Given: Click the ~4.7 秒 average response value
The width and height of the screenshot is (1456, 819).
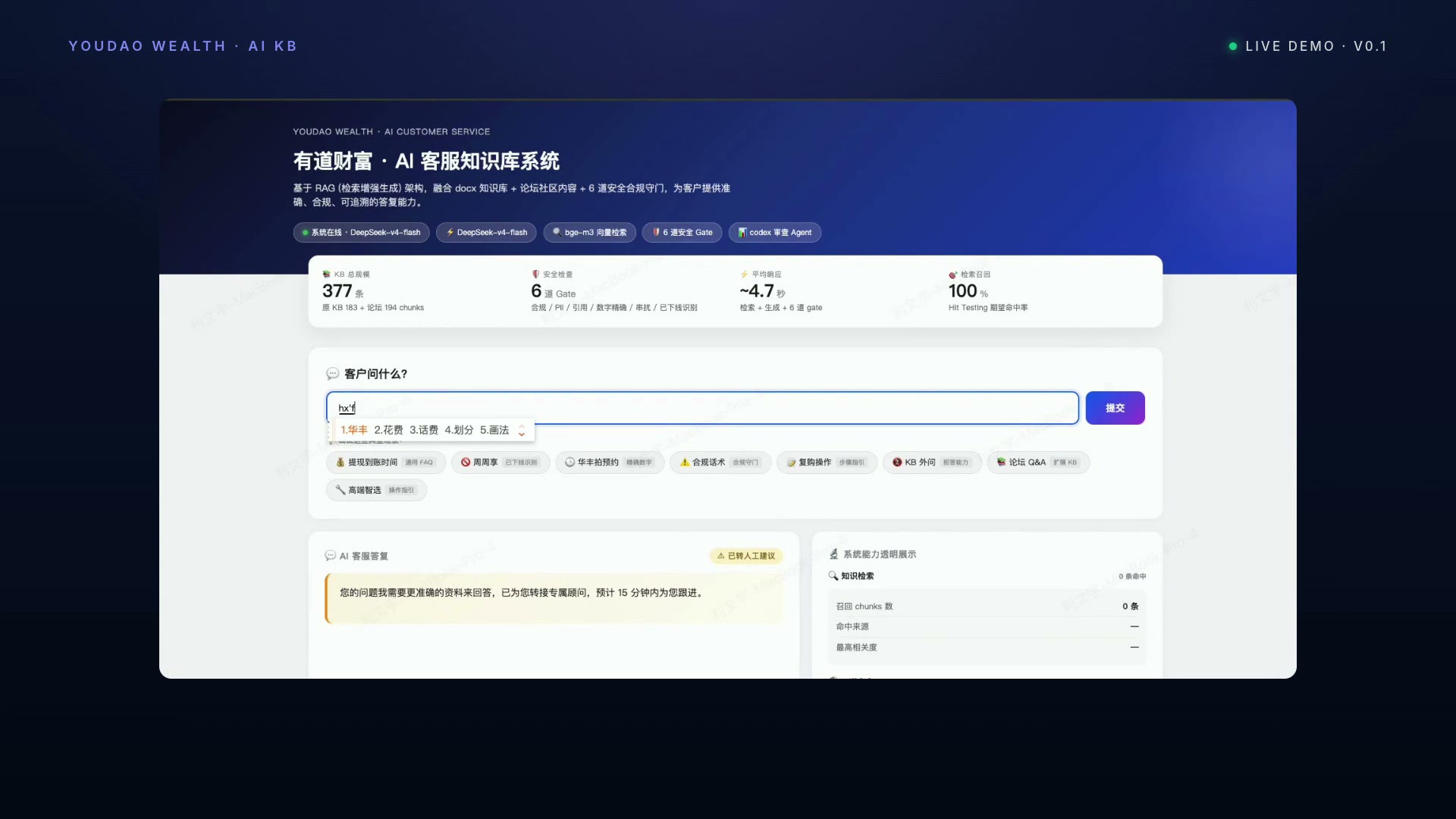Looking at the screenshot, I should [x=762, y=291].
